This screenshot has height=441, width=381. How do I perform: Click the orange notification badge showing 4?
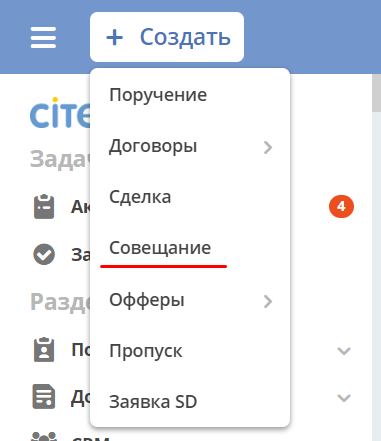(341, 207)
